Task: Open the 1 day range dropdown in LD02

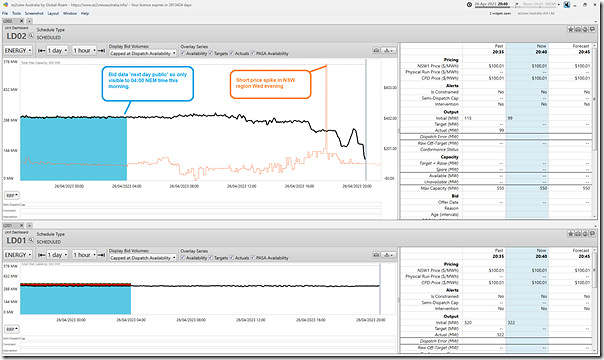Action: pos(57,50)
